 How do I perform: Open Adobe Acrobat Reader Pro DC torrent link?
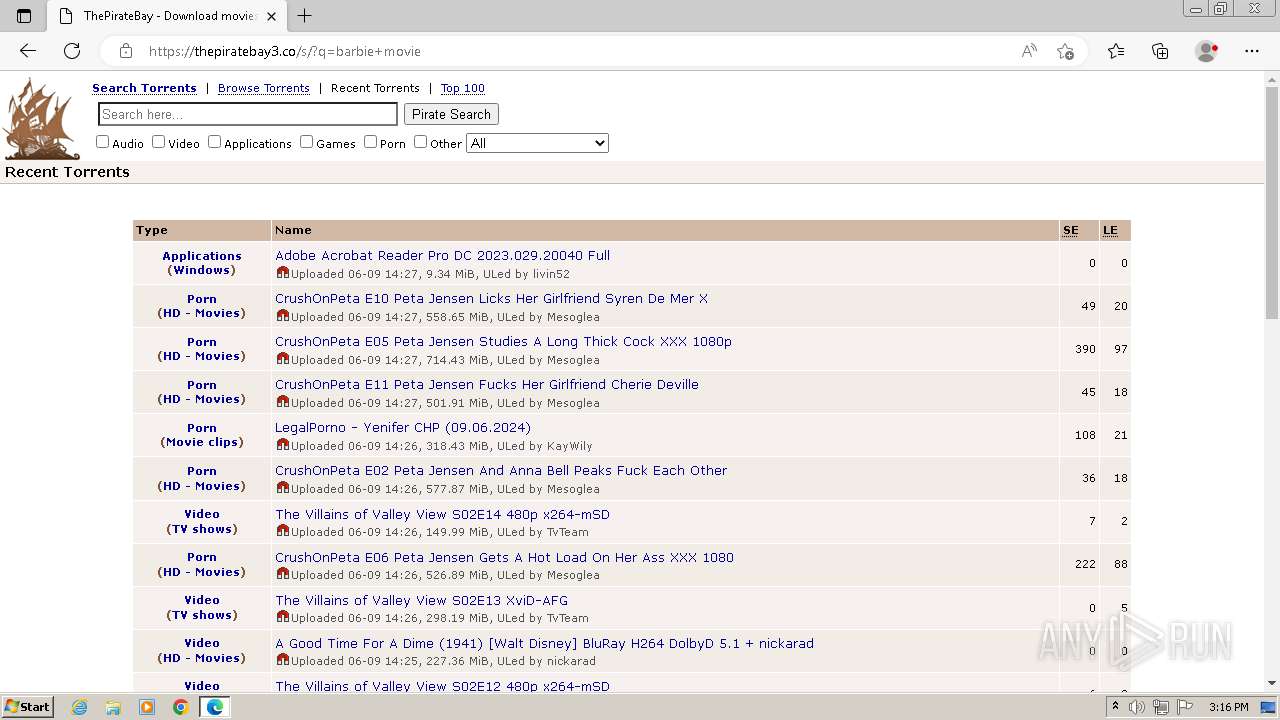pos(442,255)
